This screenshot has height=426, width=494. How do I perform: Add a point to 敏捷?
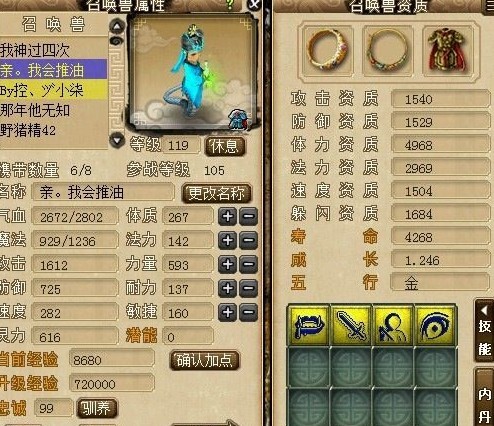[x=228, y=312]
